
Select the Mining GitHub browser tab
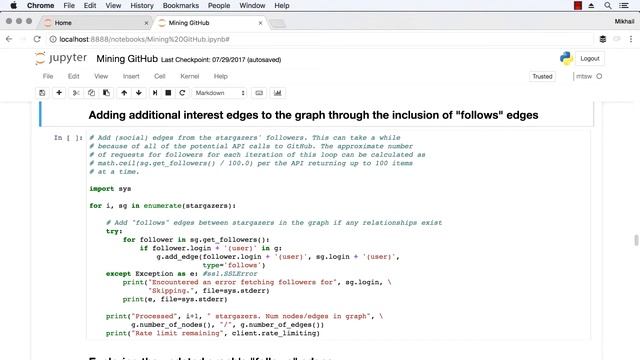(210, 23)
